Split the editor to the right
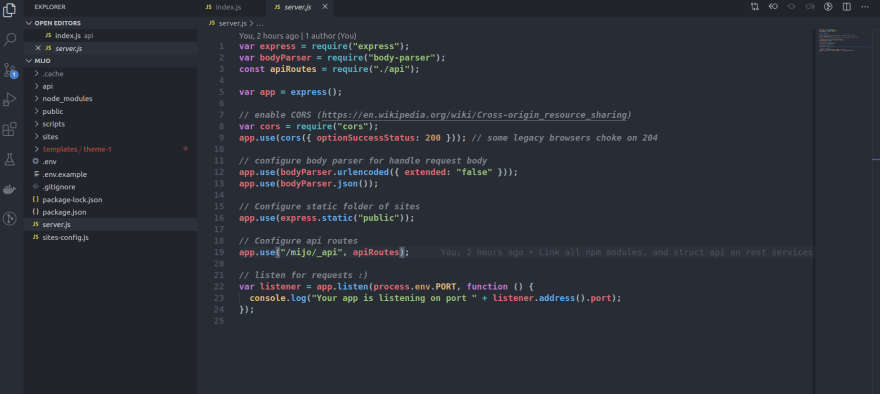The image size is (880, 394). tap(846, 7)
